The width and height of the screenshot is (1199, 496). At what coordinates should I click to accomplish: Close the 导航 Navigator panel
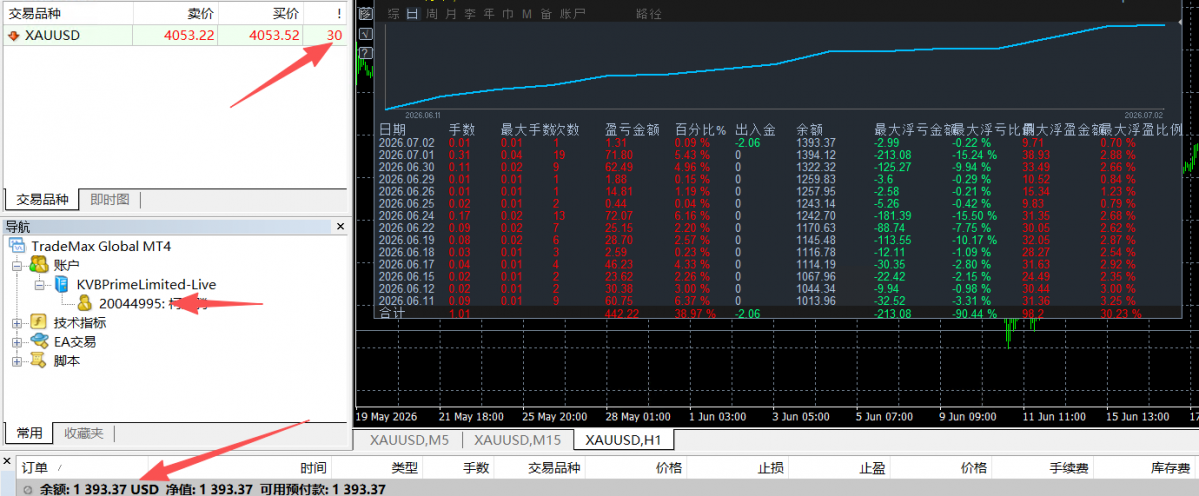pyautogui.click(x=341, y=226)
